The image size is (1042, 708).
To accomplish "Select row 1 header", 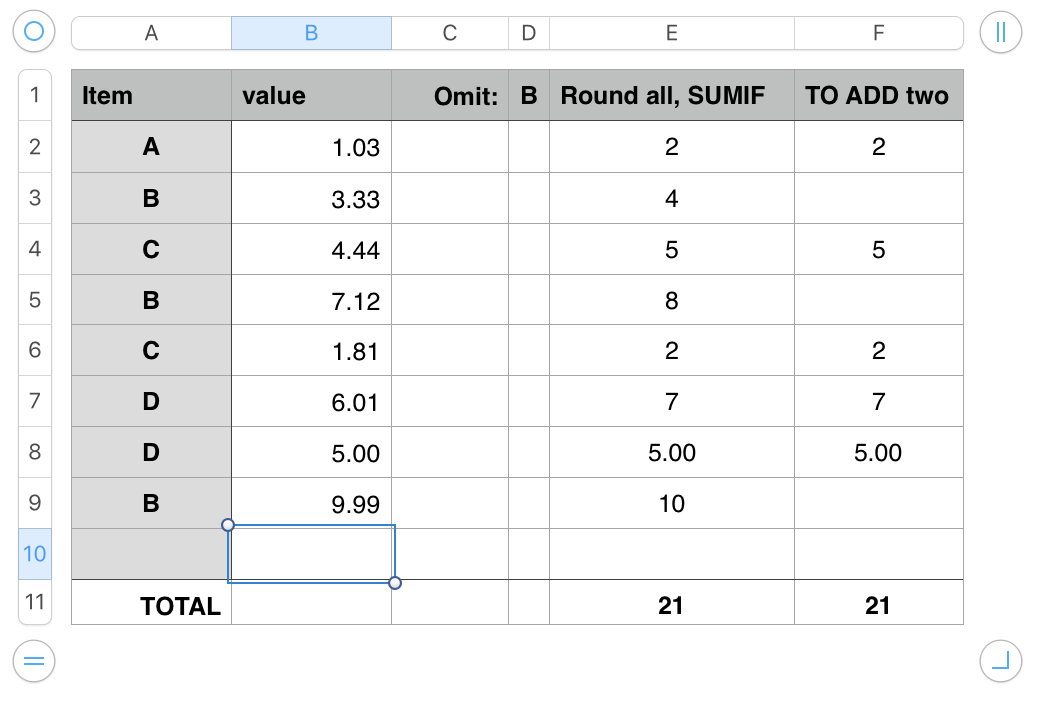I will [x=35, y=95].
